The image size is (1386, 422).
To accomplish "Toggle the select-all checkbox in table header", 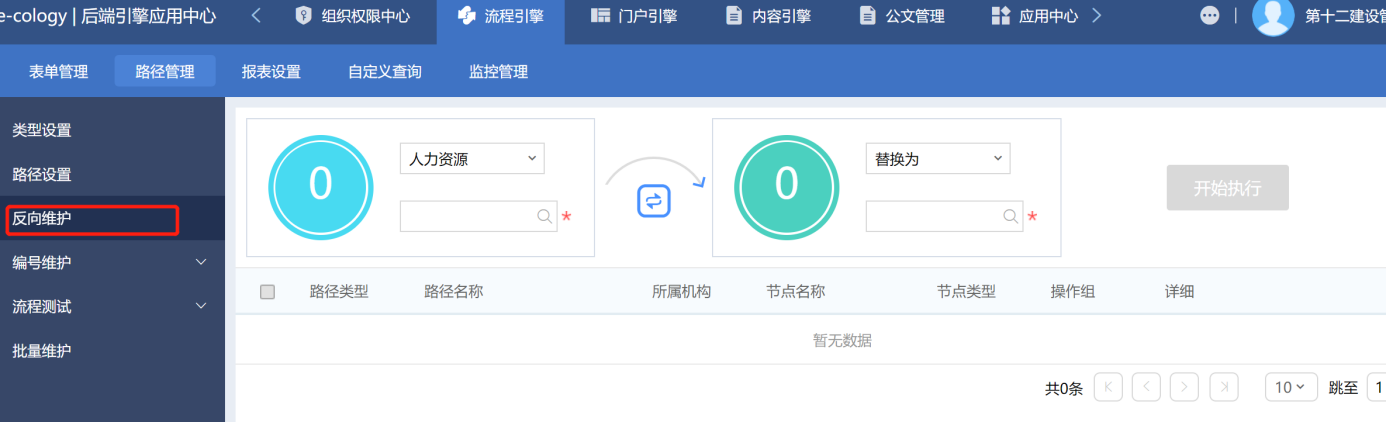I will [x=267, y=292].
